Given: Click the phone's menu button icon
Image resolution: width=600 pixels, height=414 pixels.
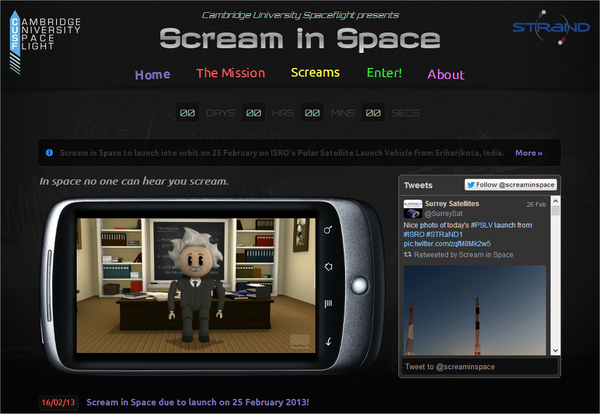Looking at the screenshot, I should click(x=328, y=304).
